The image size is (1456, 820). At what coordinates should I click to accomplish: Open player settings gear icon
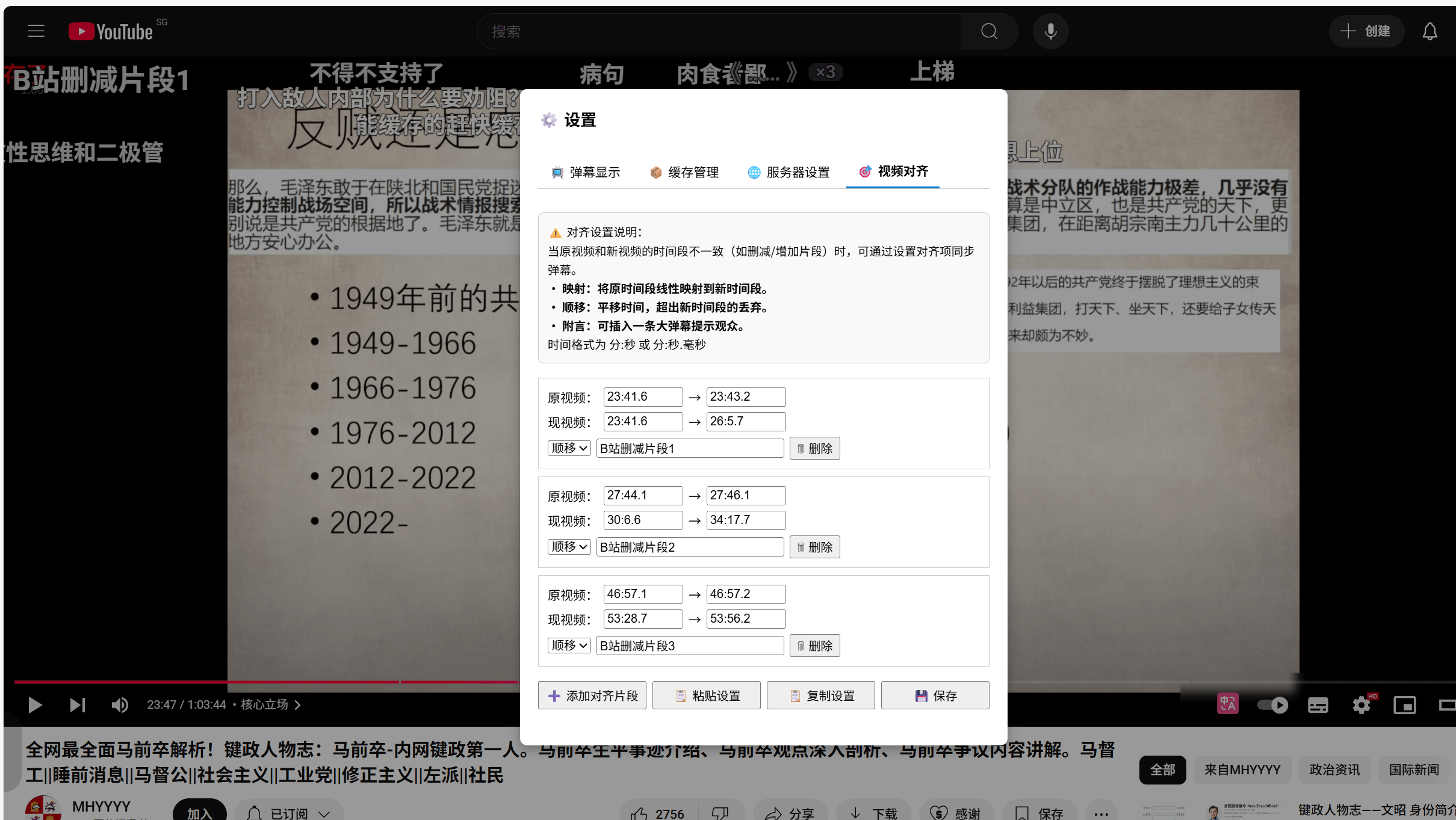tap(1361, 704)
